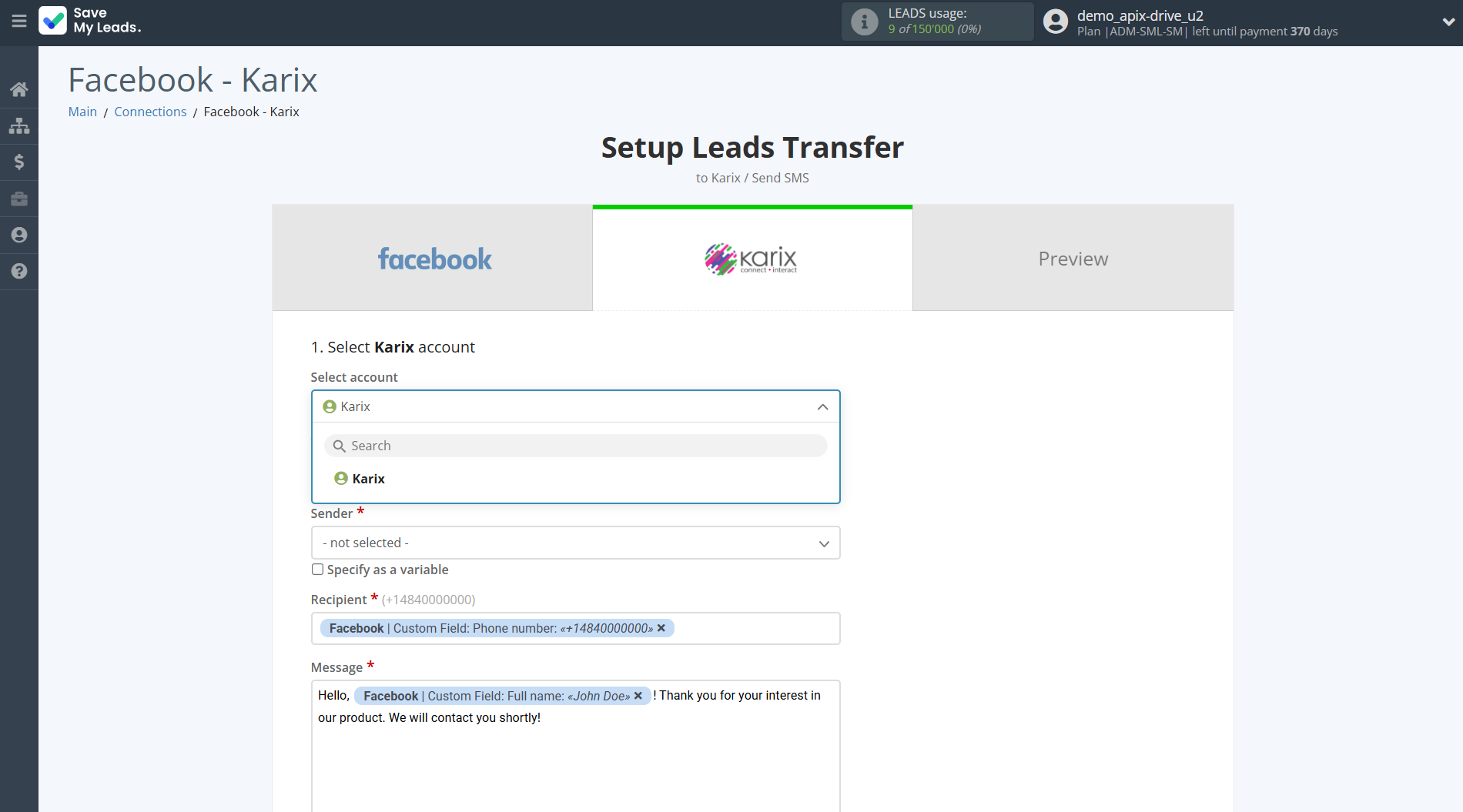
Task: Switch to the Preview tab
Action: pyautogui.click(x=1073, y=258)
